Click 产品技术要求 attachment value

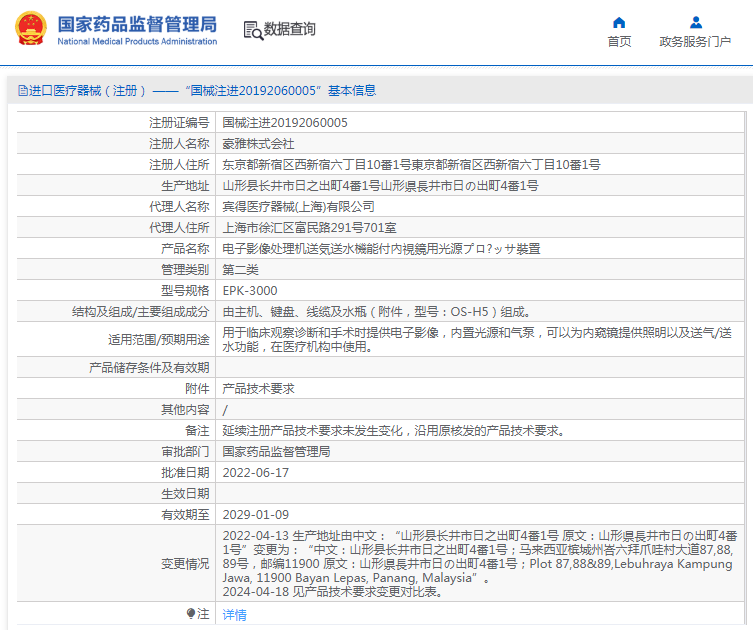258,389
